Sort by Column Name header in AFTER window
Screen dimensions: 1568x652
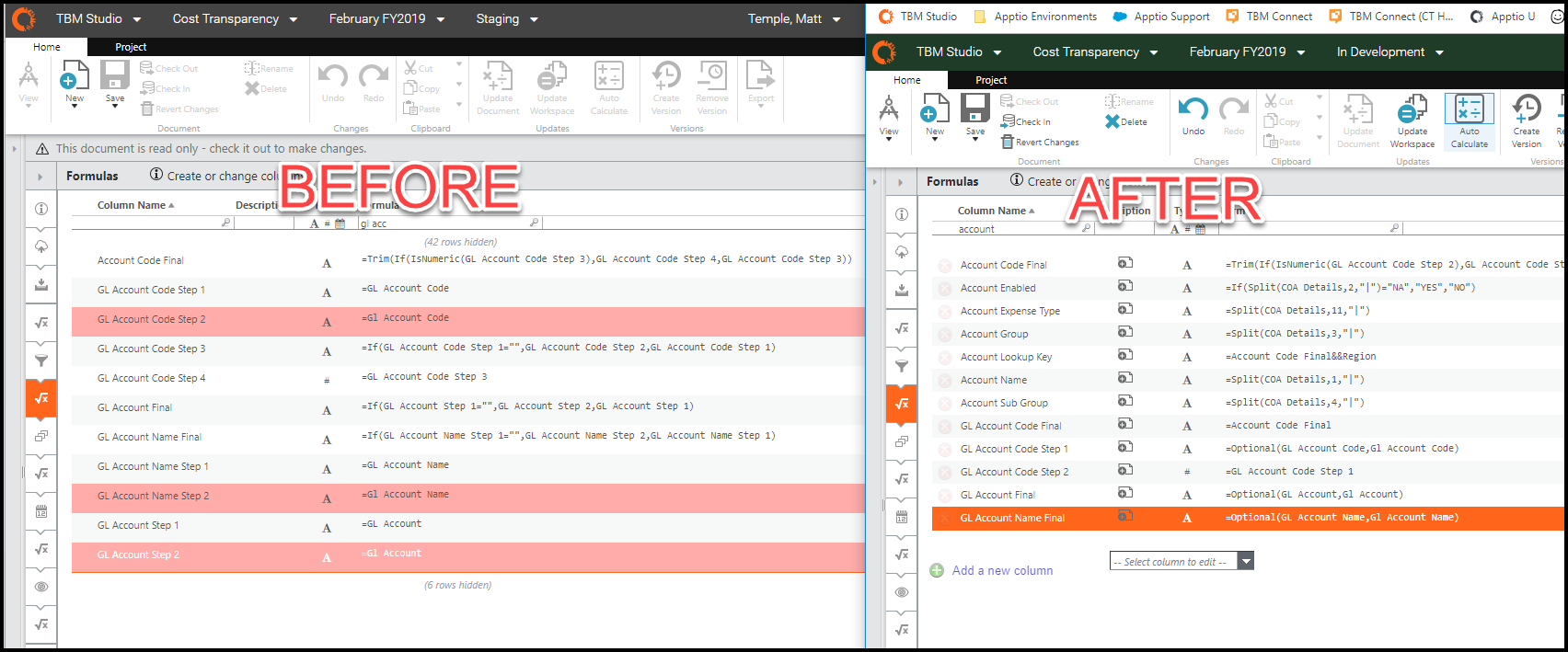click(x=996, y=211)
